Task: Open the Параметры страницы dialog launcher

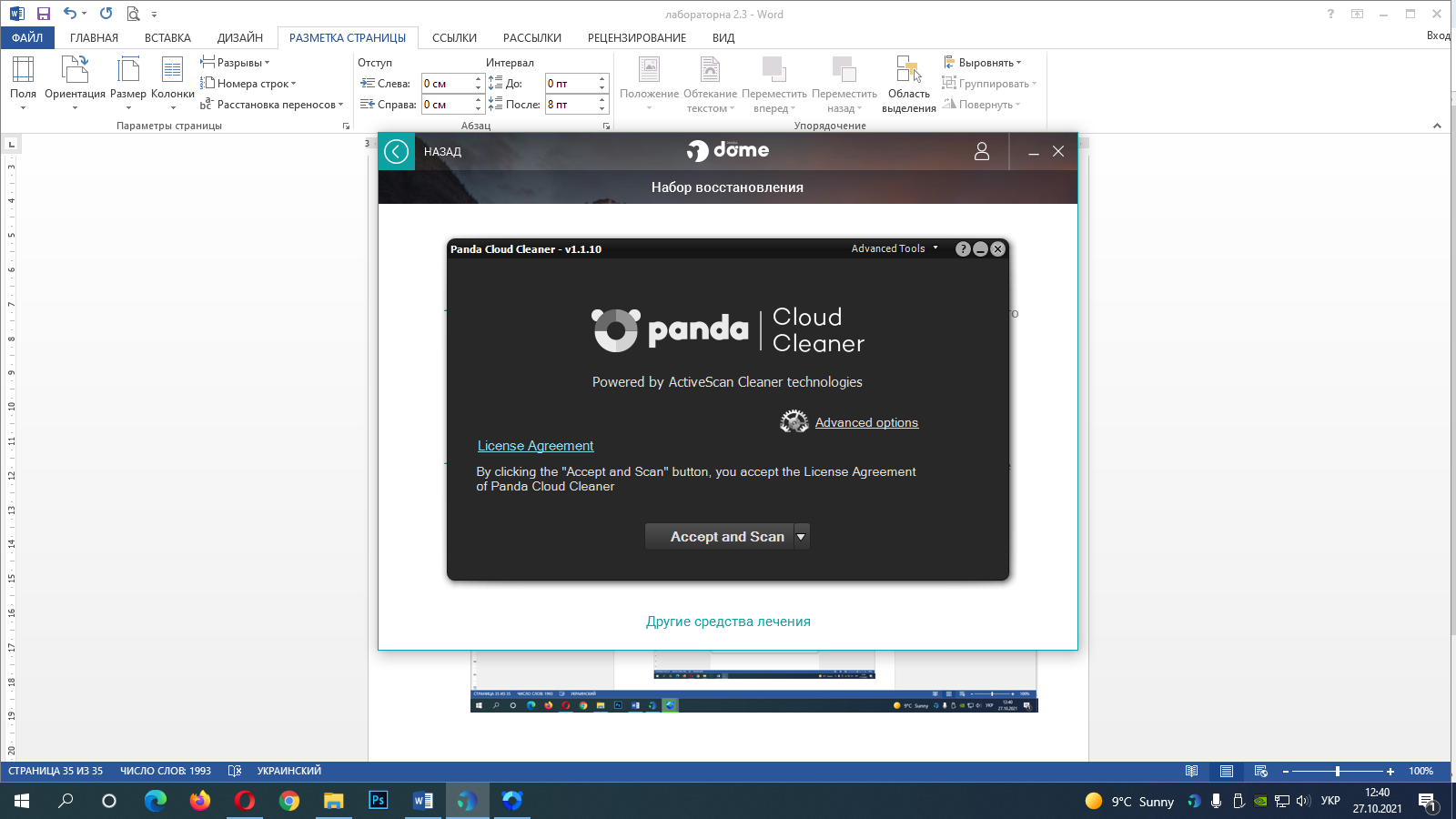Action: 346,126
